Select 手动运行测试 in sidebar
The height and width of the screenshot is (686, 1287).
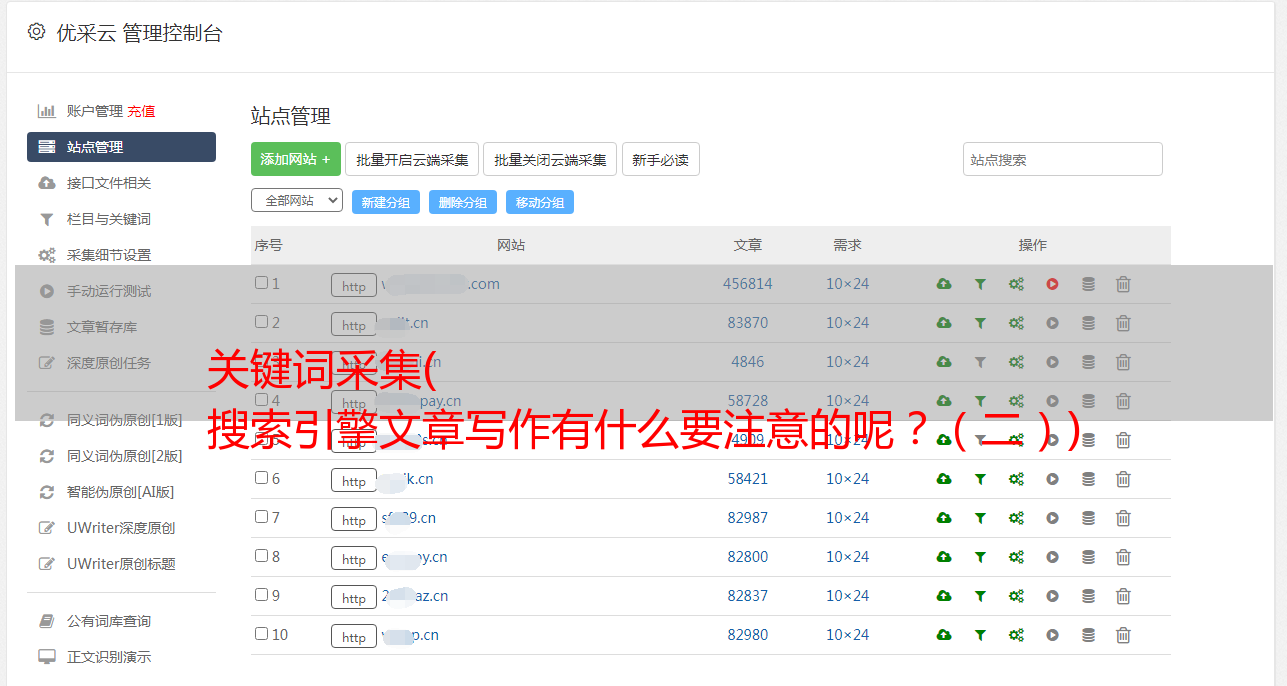point(108,291)
